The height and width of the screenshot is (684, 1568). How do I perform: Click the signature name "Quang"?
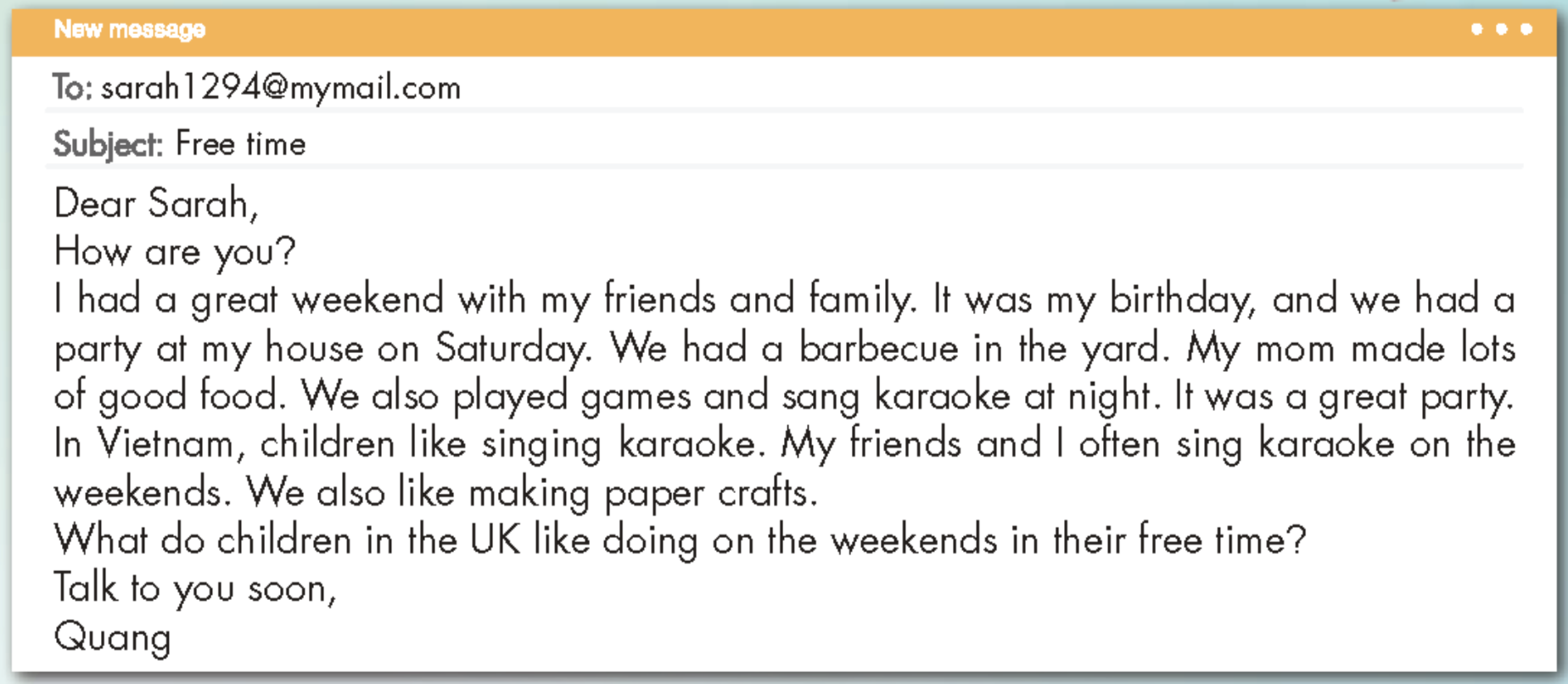pos(112,636)
